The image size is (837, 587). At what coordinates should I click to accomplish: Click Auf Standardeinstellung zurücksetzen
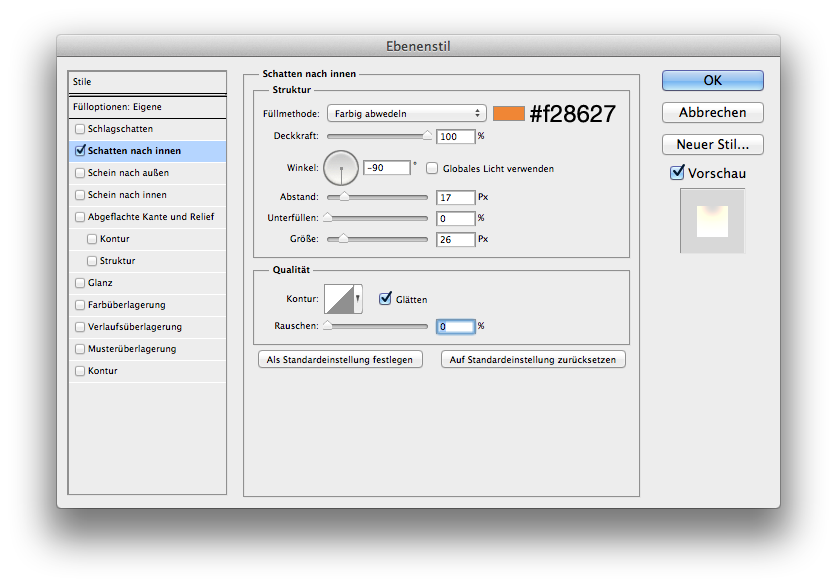[x=533, y=359]
